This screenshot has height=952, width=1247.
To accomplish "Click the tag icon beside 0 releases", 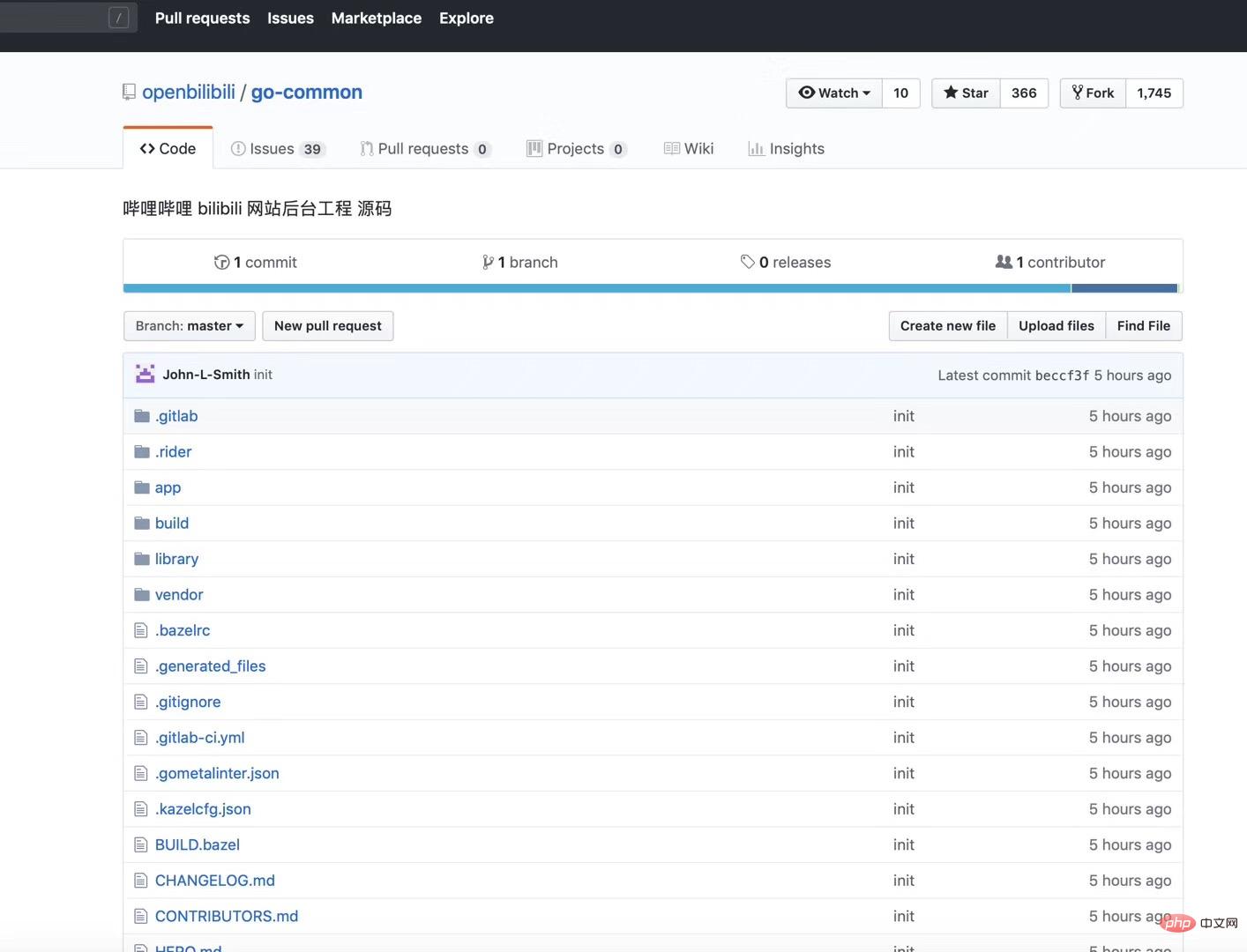I will click(747, 262).
